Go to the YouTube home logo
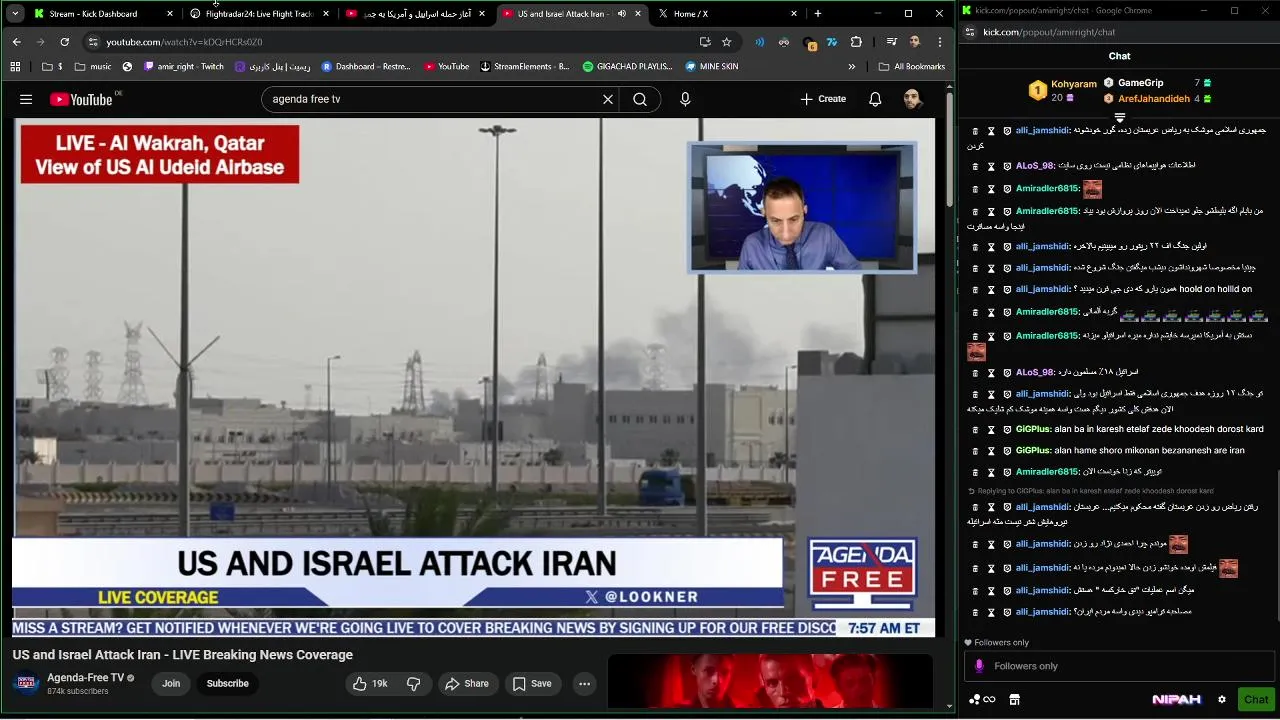Screen dimensions: 1280x720 point(81,99)
